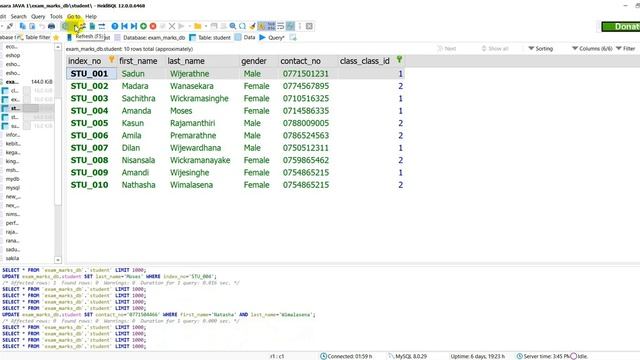Click the blue Help question mark icon
640x360 pixels.
(115, 26)
